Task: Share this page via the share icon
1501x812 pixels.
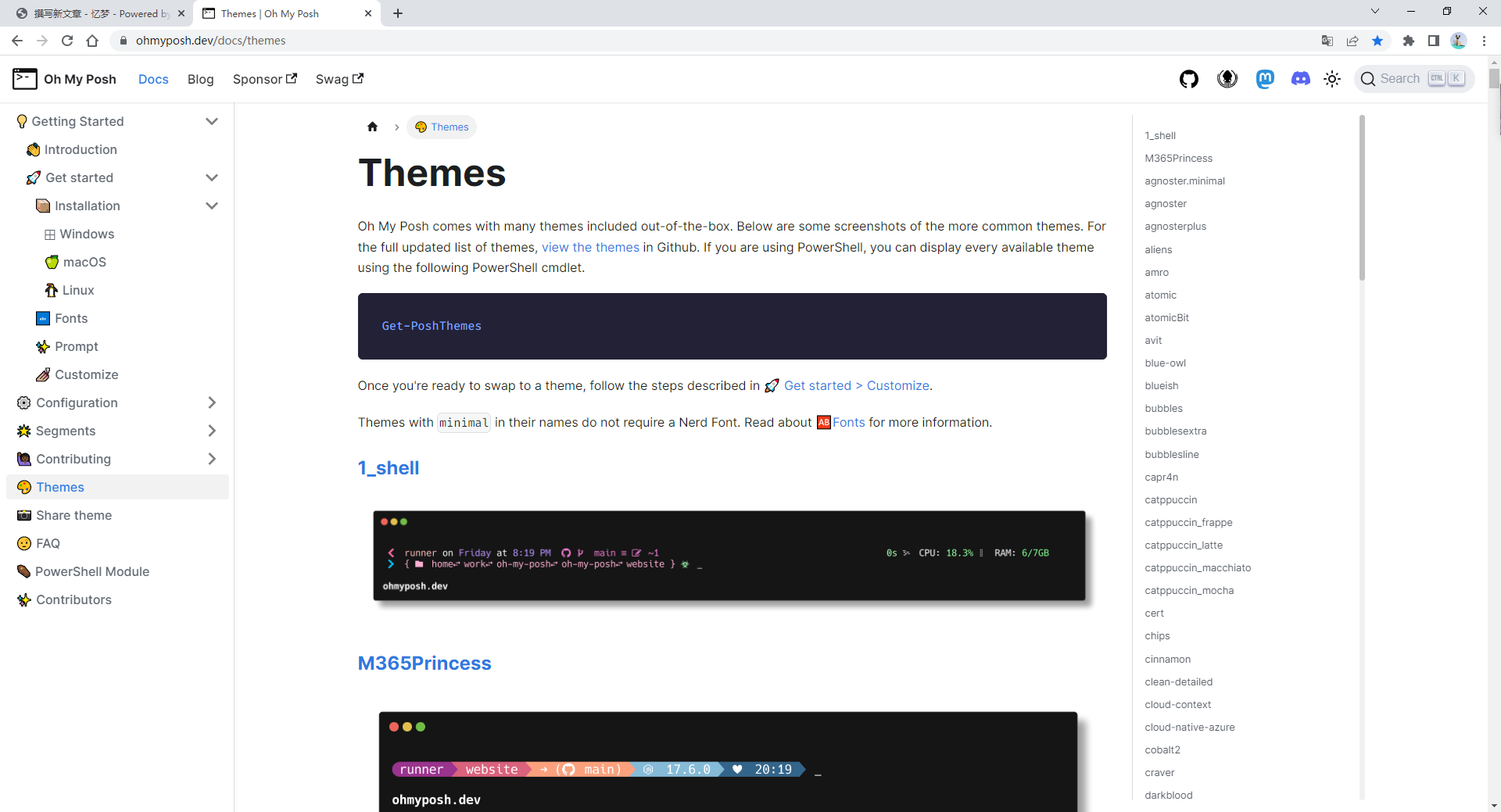Action: pyautogui.click(x=1352, y=41)
